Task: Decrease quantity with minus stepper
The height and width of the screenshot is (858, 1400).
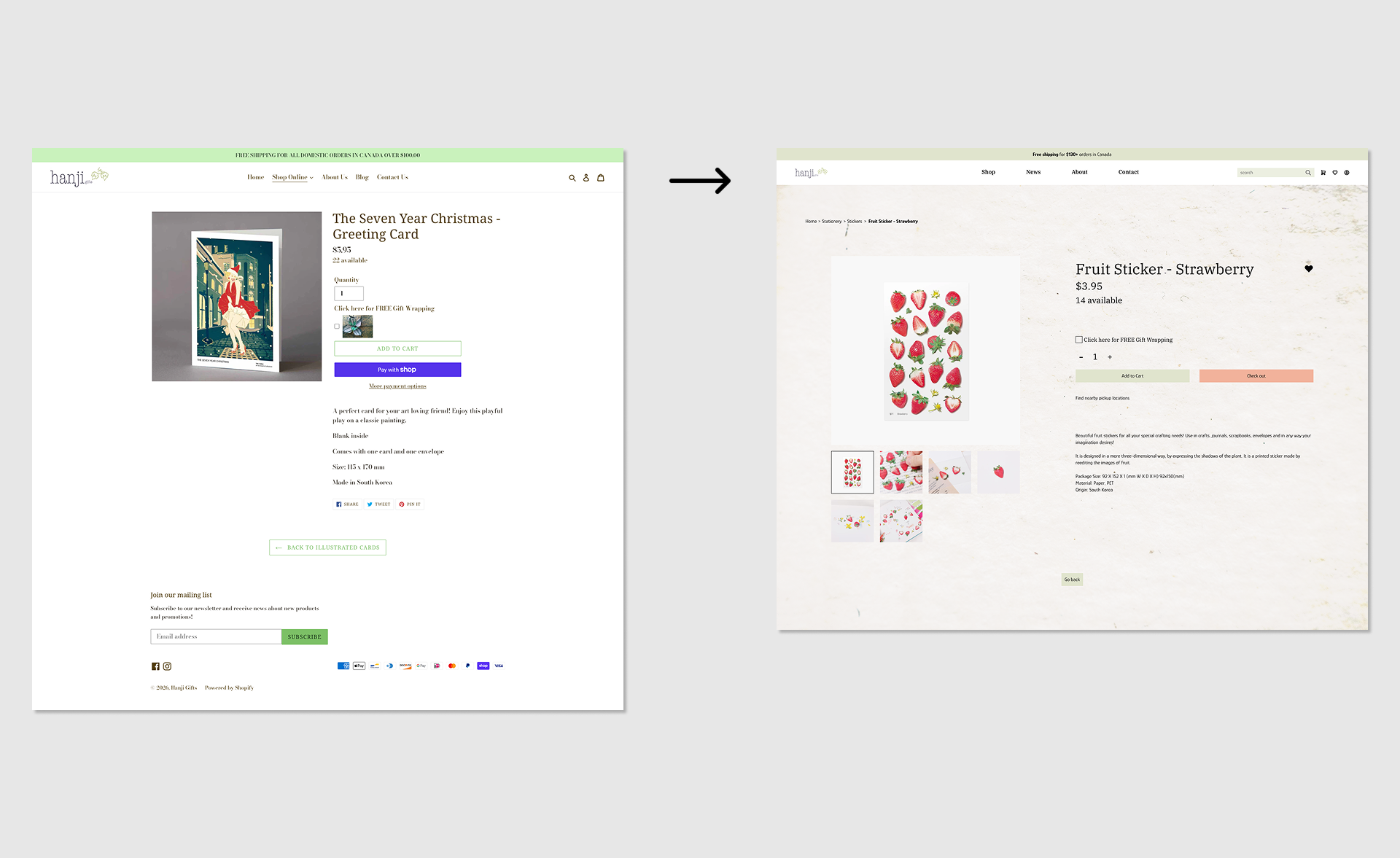Action: tap(1081, 357)
